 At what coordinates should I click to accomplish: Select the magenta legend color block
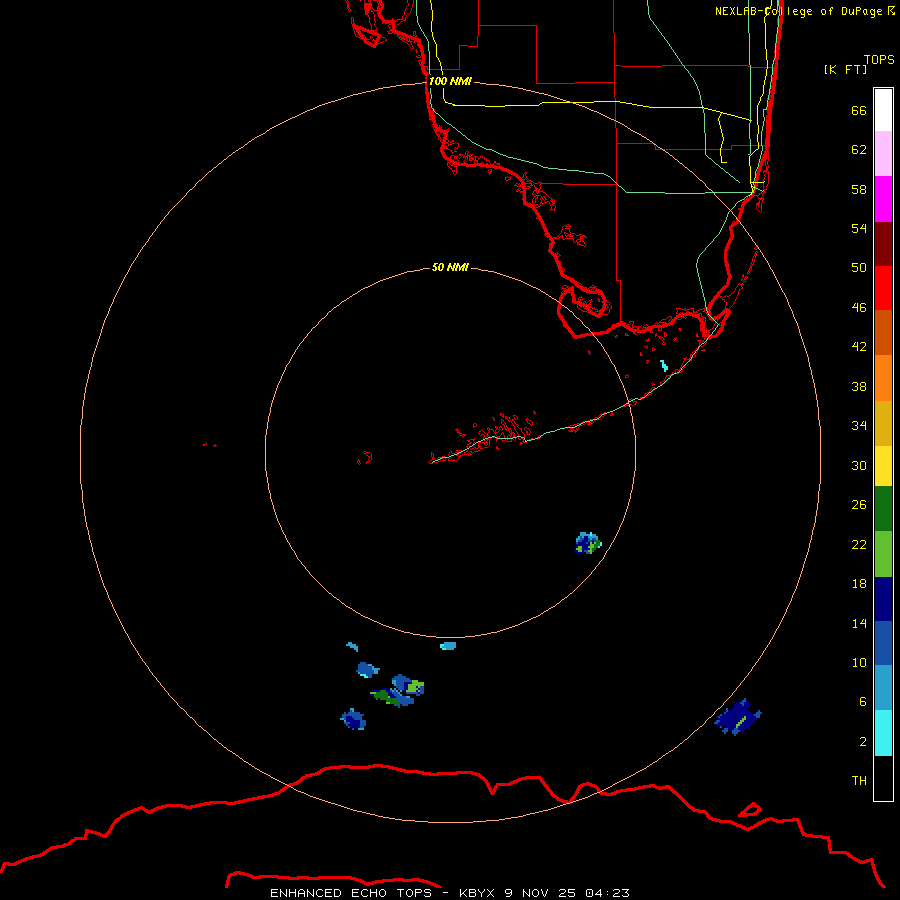[x=883, y=199]
